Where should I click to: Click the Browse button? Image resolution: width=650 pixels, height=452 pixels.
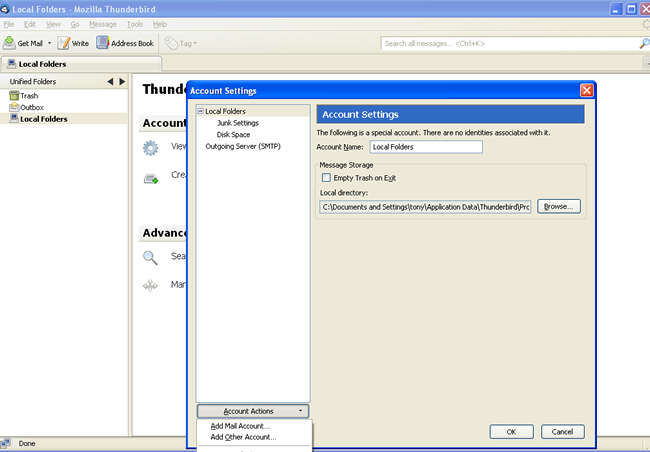(x=559, y=206)
